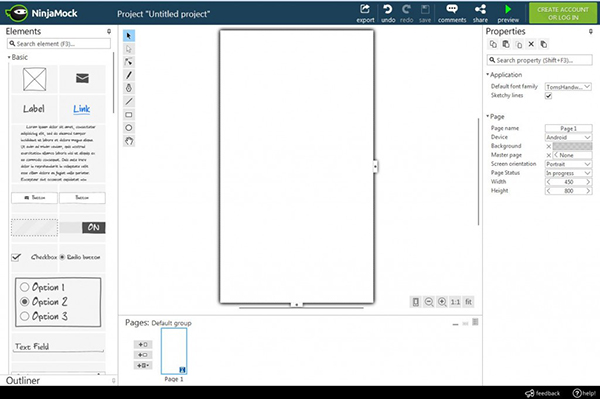Select the dashed hotspot area element
The image size is (600, 399).
click(34, 228)
